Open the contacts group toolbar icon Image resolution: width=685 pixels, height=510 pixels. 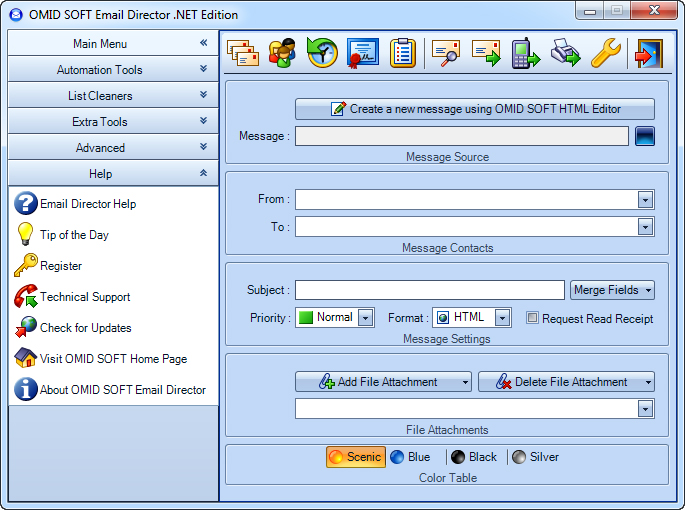coord(282,53)
